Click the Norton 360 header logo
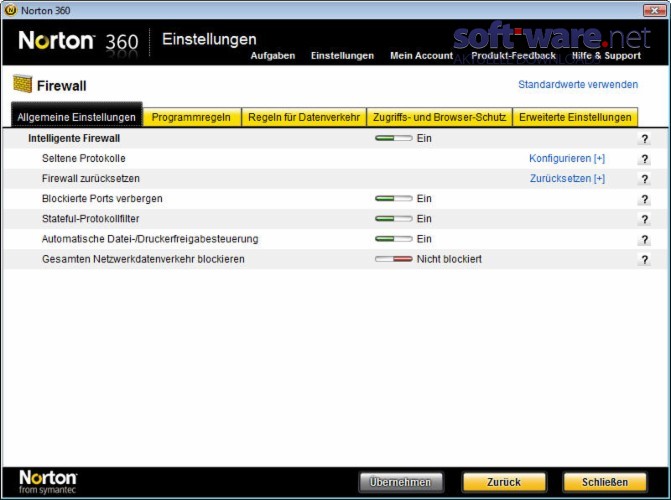671x500 pixels. click(78, 42)
